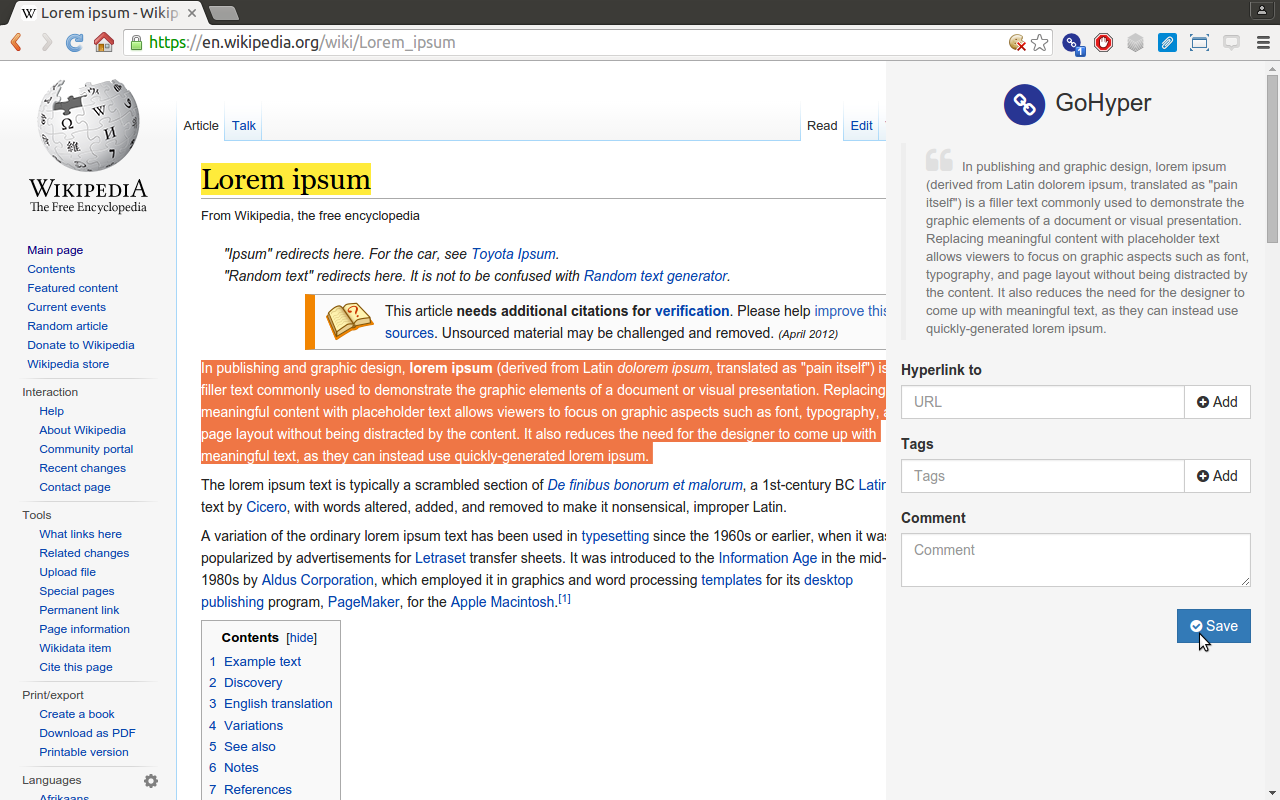
Task: Click the gray cube extension icon
Action: (x=1135, y=42)
